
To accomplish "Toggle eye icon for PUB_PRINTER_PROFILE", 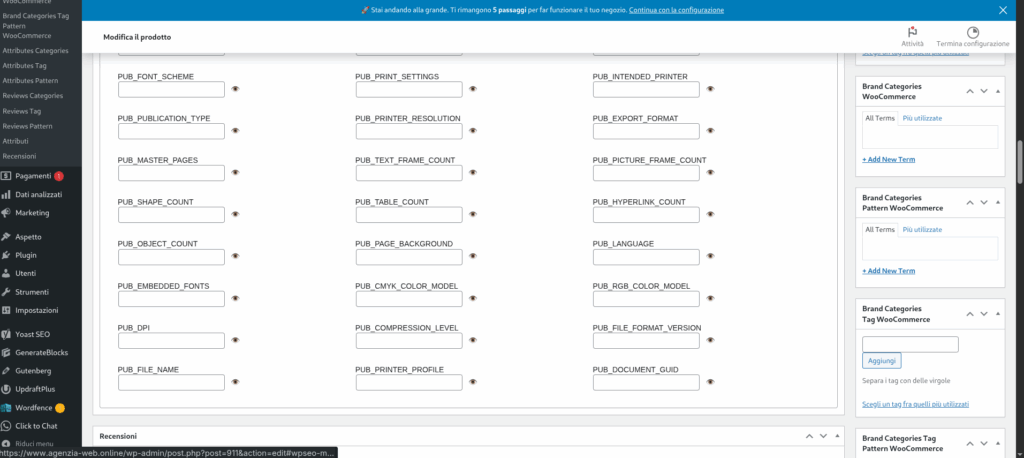I will [473, 382].
